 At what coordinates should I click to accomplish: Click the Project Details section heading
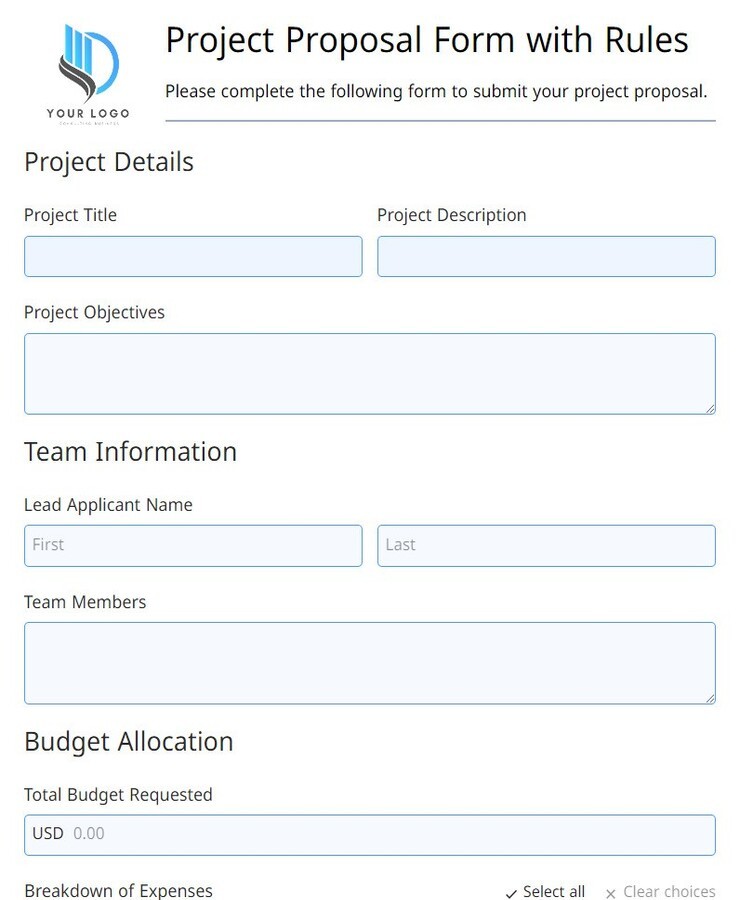tap(108, 161)
